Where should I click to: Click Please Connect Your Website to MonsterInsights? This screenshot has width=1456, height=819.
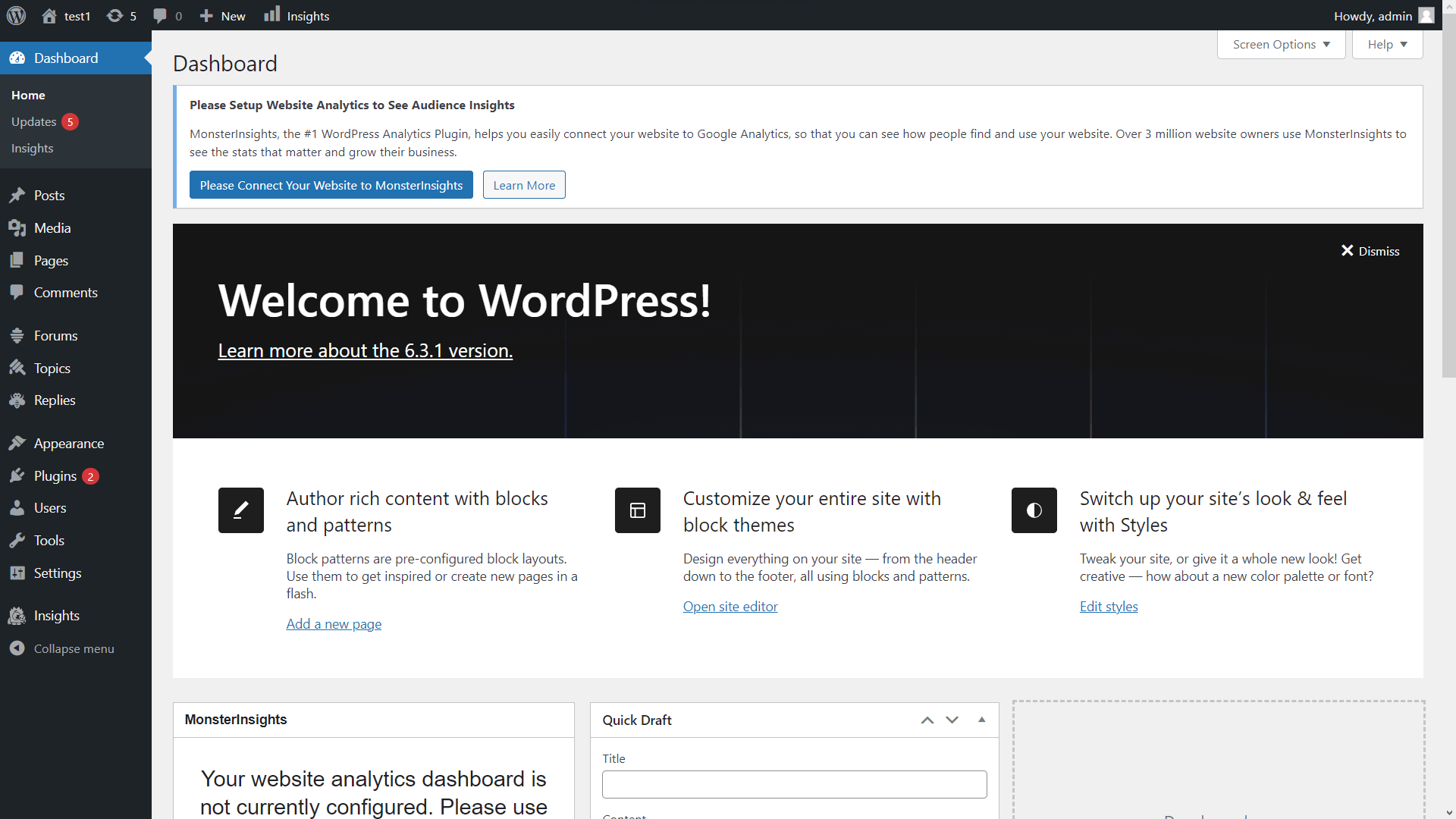click(331, 184)
